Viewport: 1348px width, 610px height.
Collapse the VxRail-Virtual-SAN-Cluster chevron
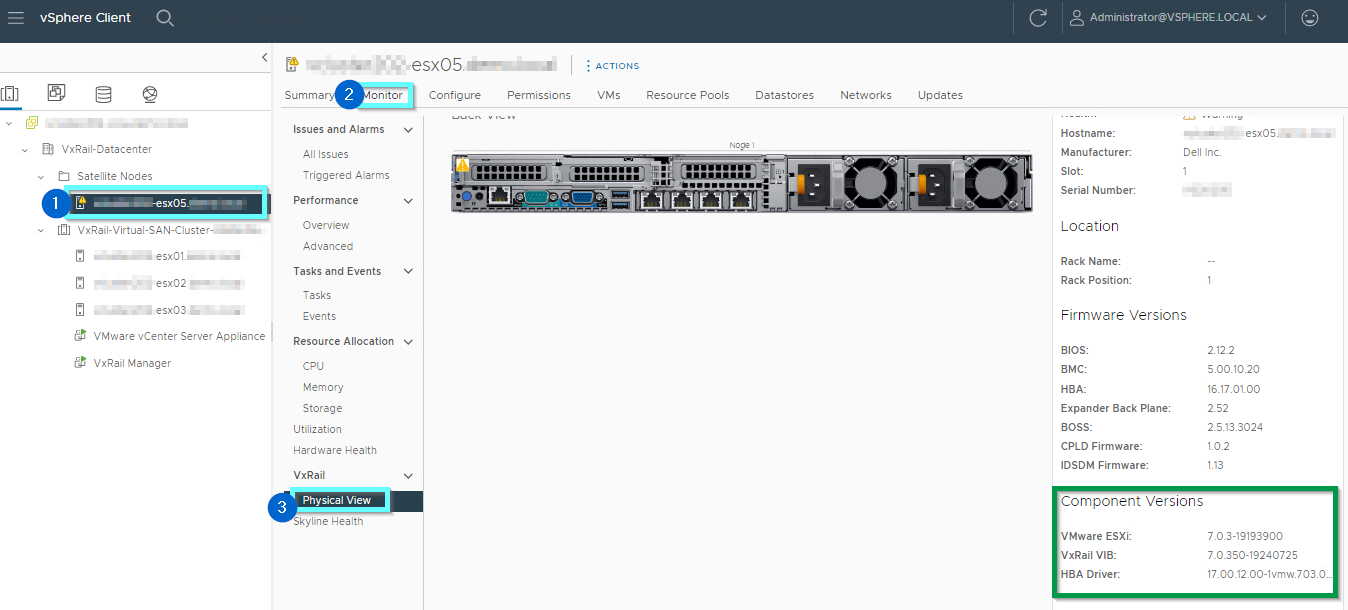click(x=42, y=229)
